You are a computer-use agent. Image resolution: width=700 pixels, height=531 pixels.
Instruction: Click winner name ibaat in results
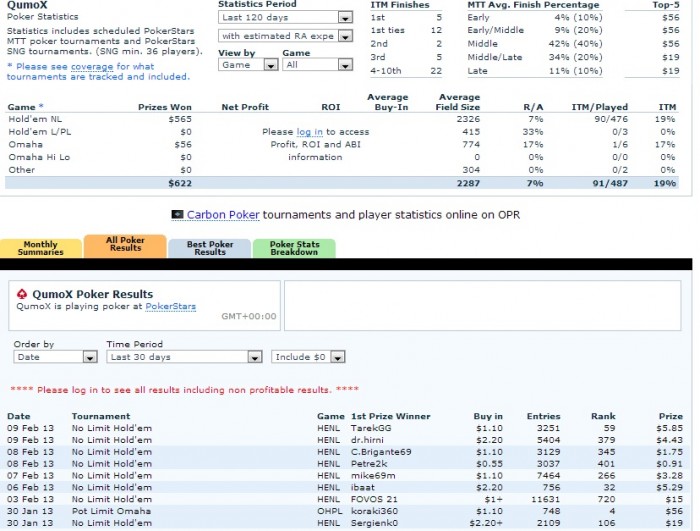(363, 487)
